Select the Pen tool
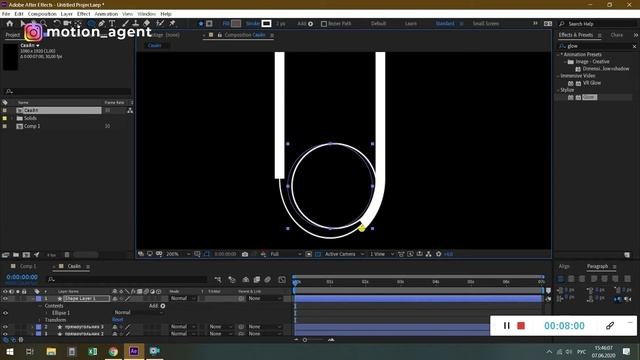Screen dimensions: 640x360 click(x=102, y=24)
